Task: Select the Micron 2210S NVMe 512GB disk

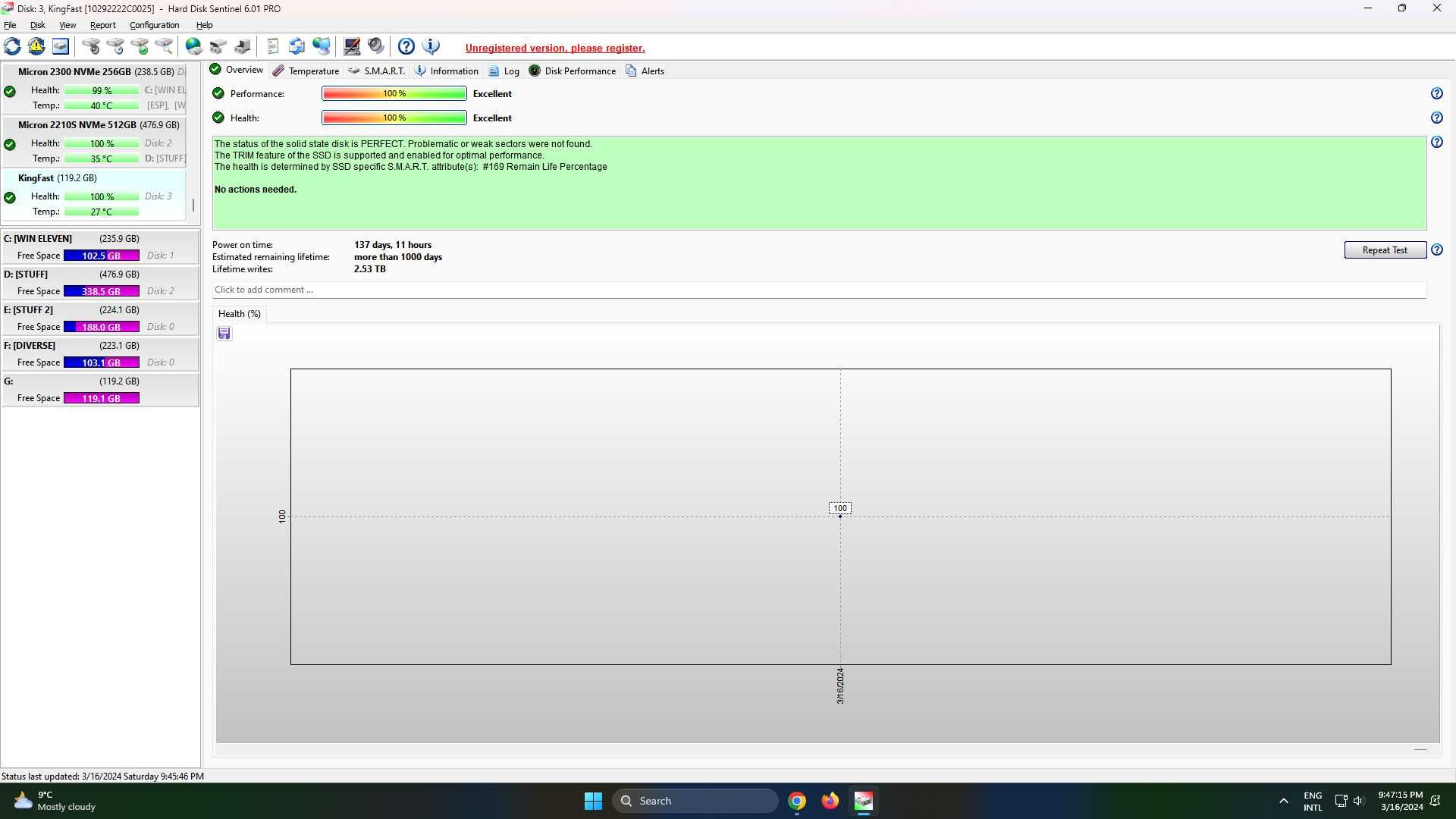Action: [94, 142]
